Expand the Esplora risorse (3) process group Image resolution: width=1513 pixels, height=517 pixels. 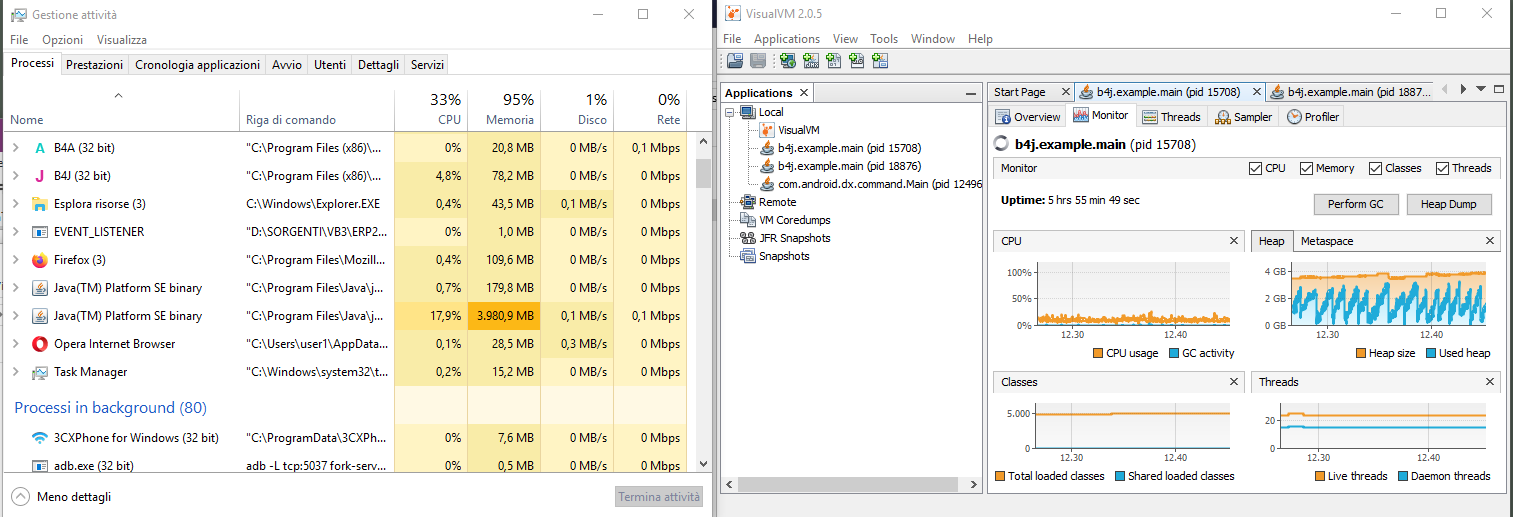15,204
